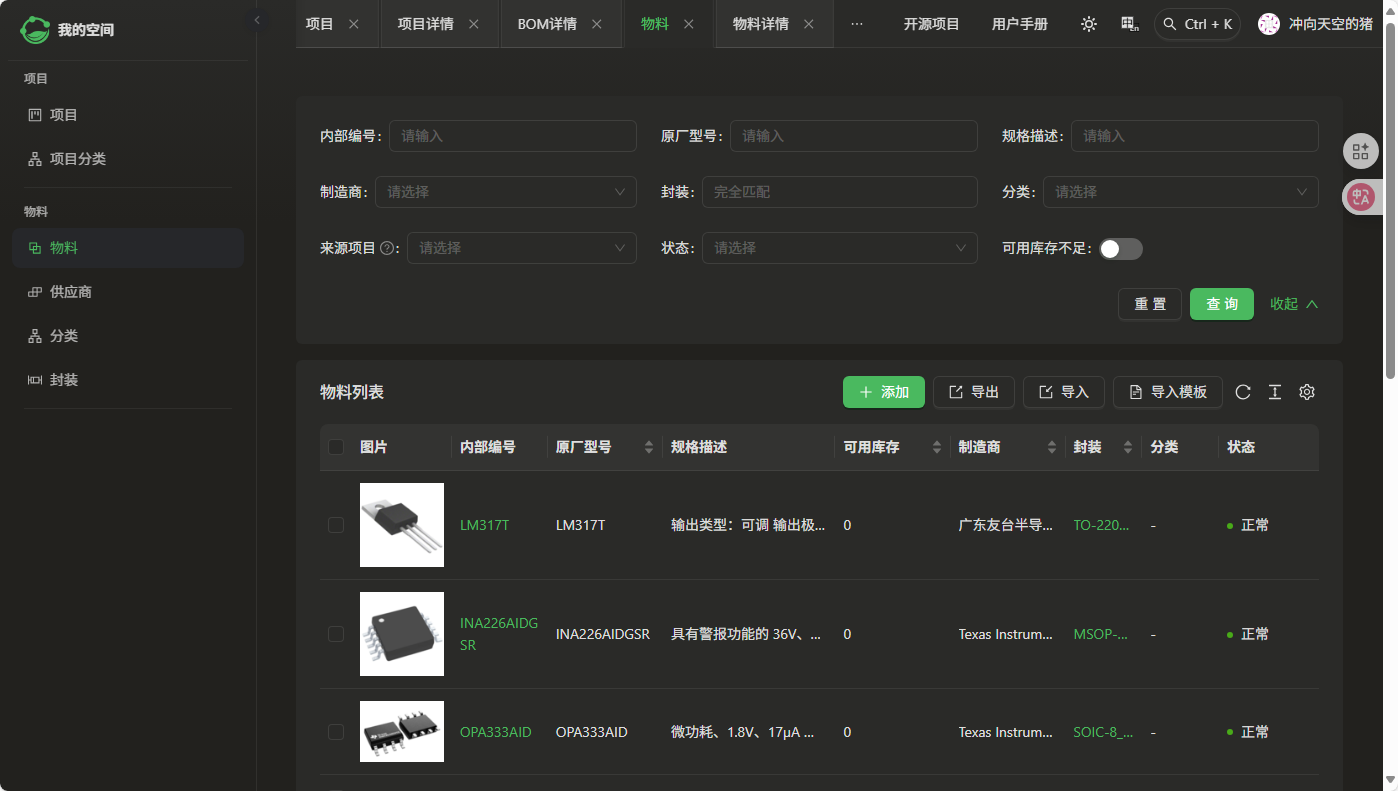Open the column settings gear icon
1398x791 pixels.
point(1306,392)
